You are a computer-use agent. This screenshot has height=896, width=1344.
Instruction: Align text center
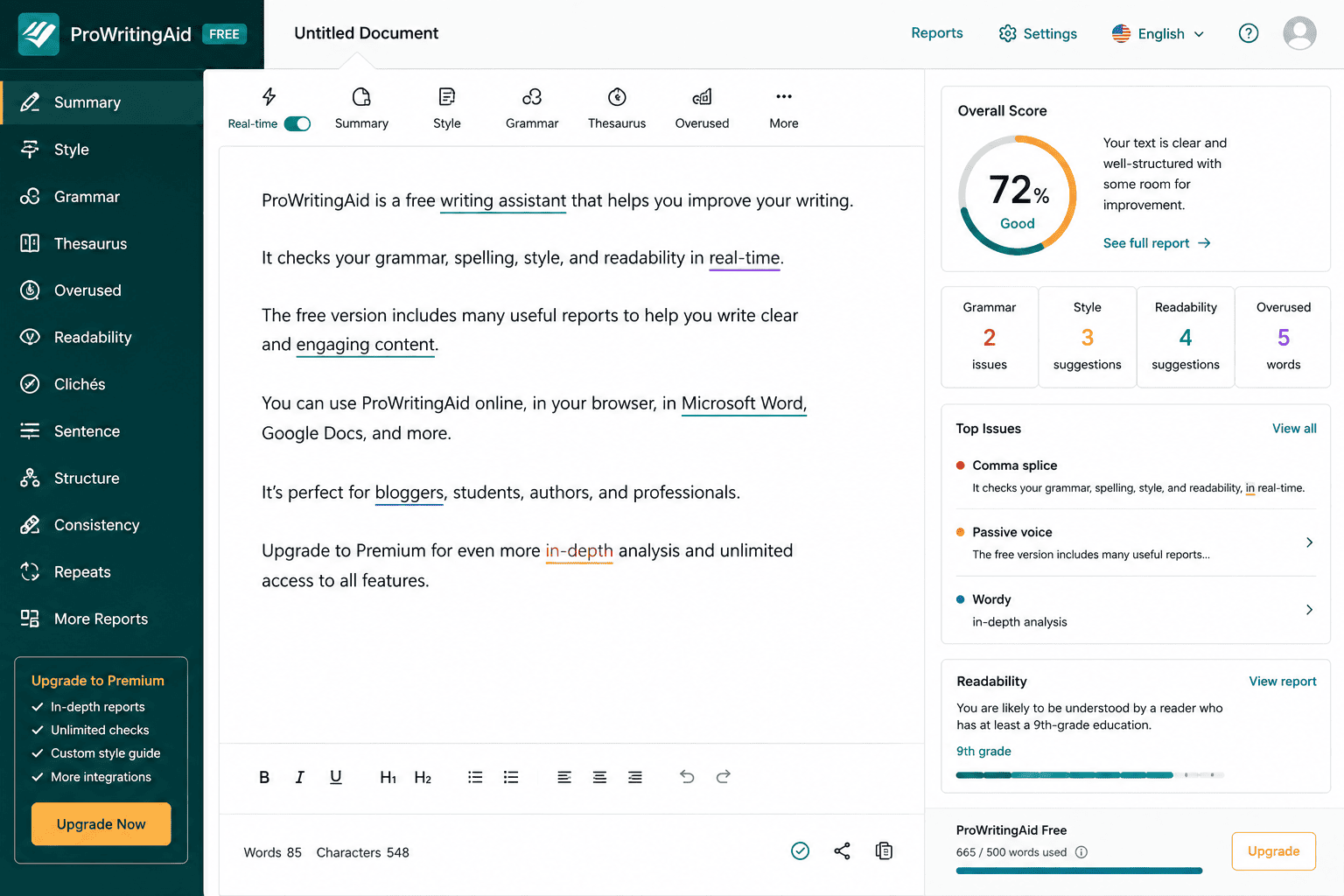pos(599,777)
